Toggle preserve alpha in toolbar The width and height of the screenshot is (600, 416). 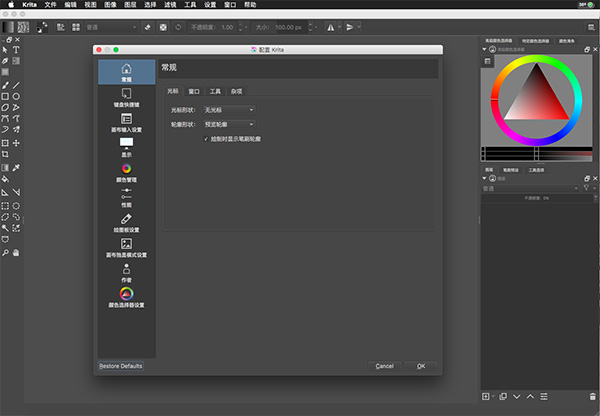click(x=163, y=27)
